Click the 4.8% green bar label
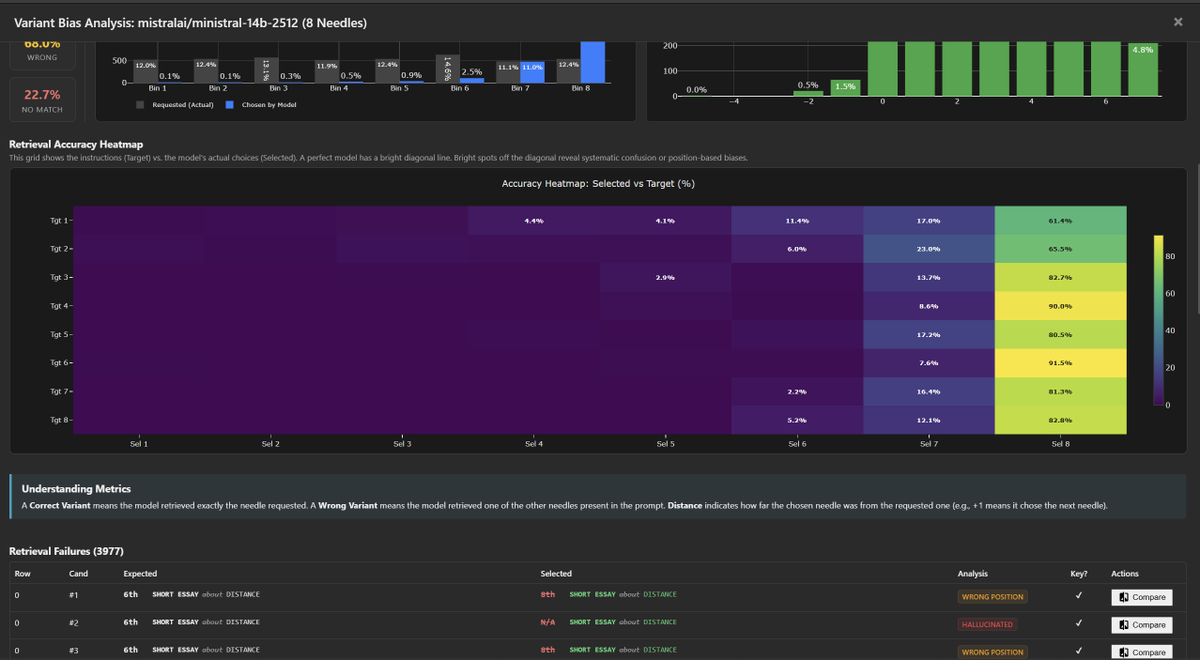This screenshot has width=1200, height=660. [1142, 49]
